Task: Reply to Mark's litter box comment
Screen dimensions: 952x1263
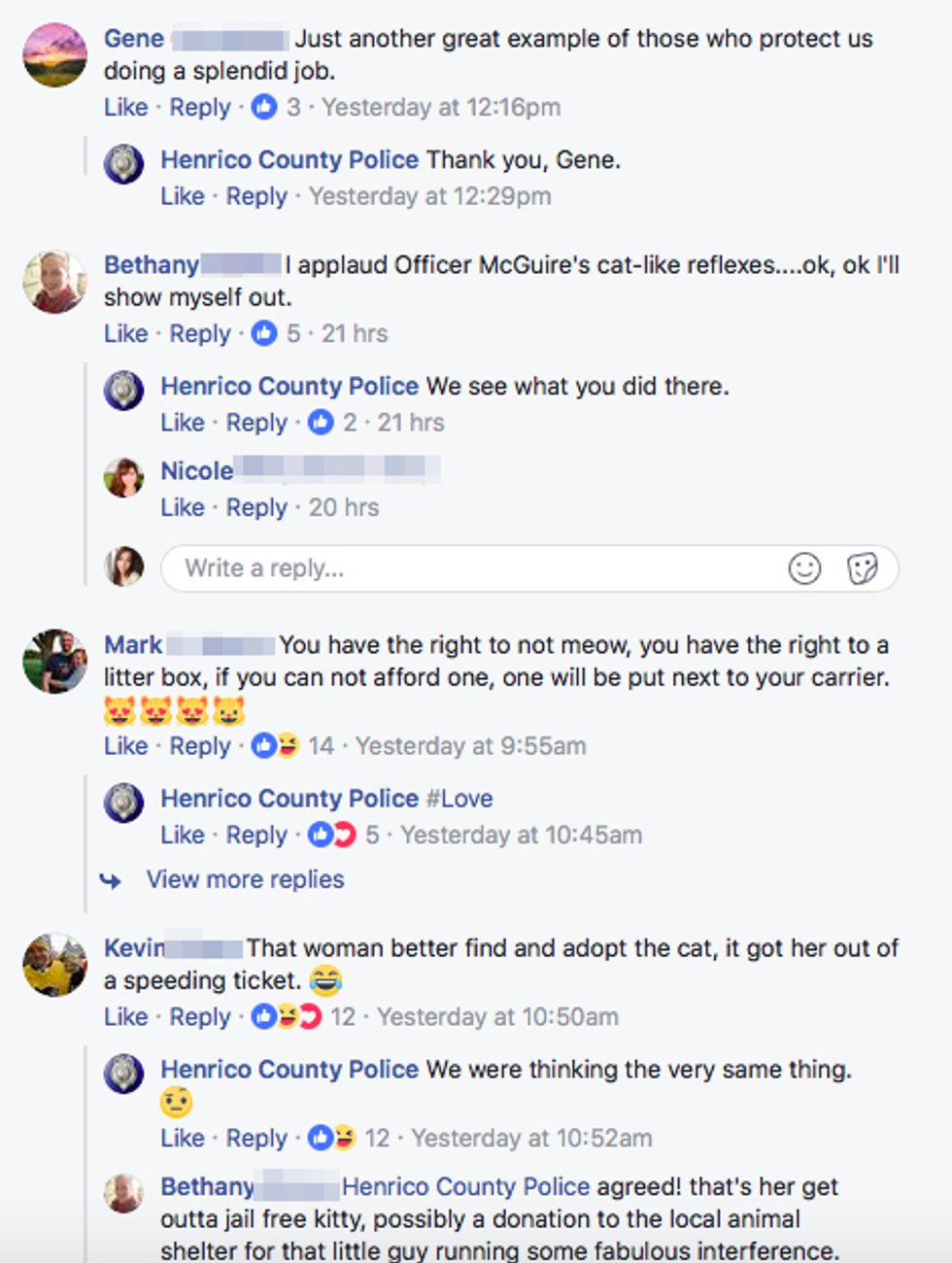Action: (200, 746)
